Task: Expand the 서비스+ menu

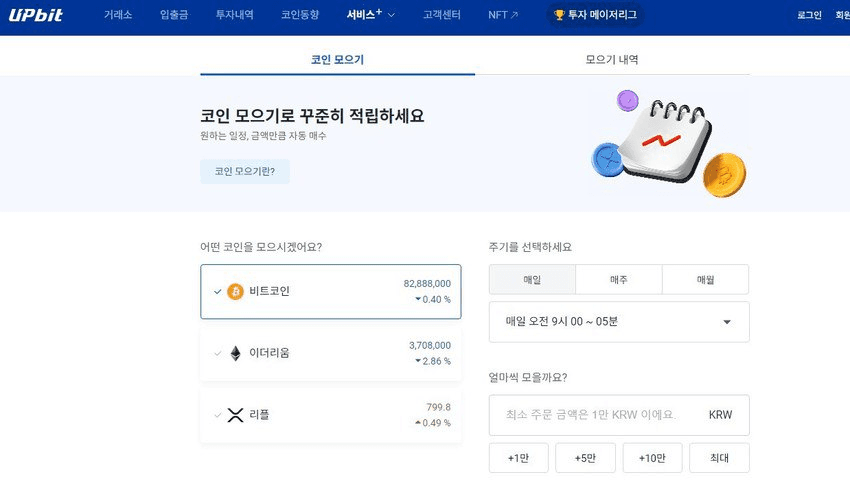Action: pyautogui.click(x=371, y=15)
